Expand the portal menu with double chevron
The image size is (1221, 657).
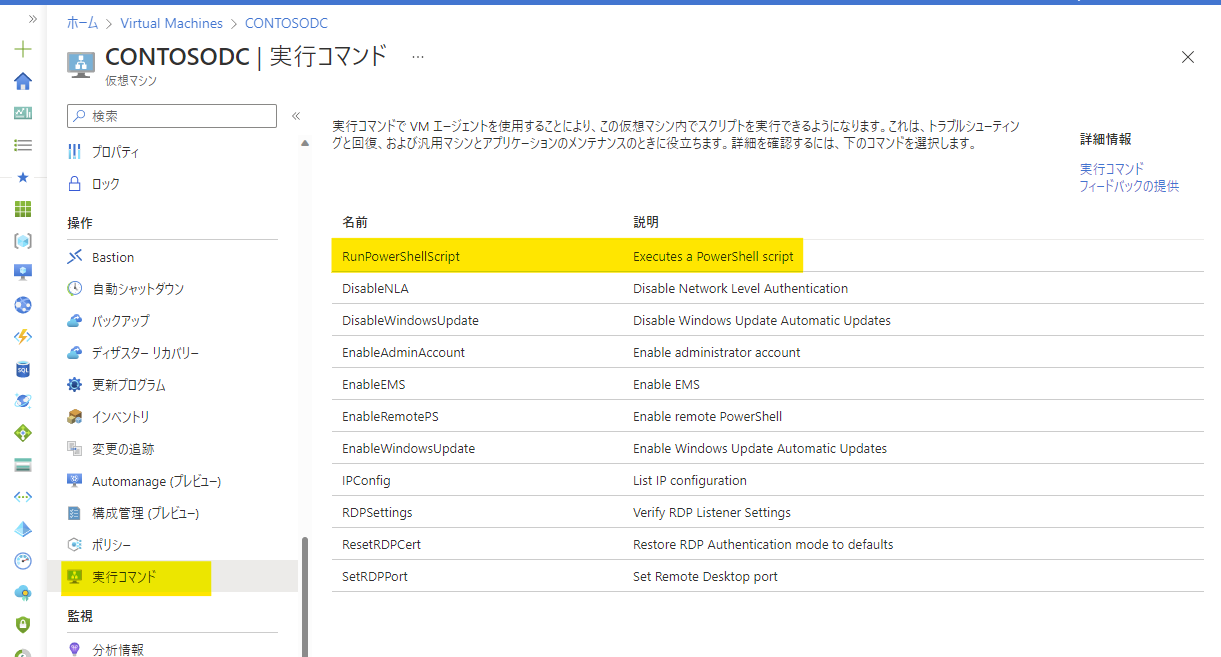click(x=32, y=18)
